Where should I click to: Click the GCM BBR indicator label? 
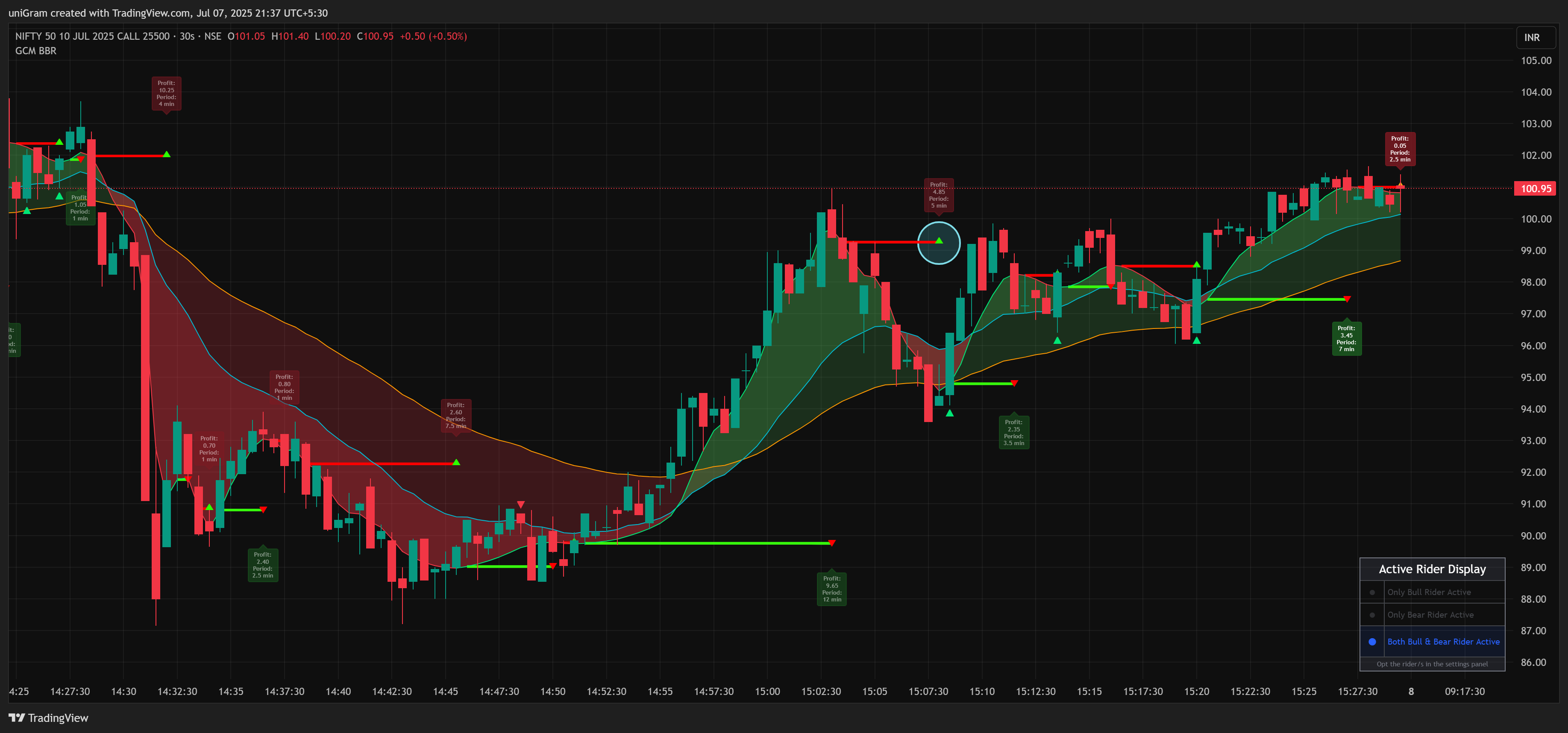click(36, 51)
